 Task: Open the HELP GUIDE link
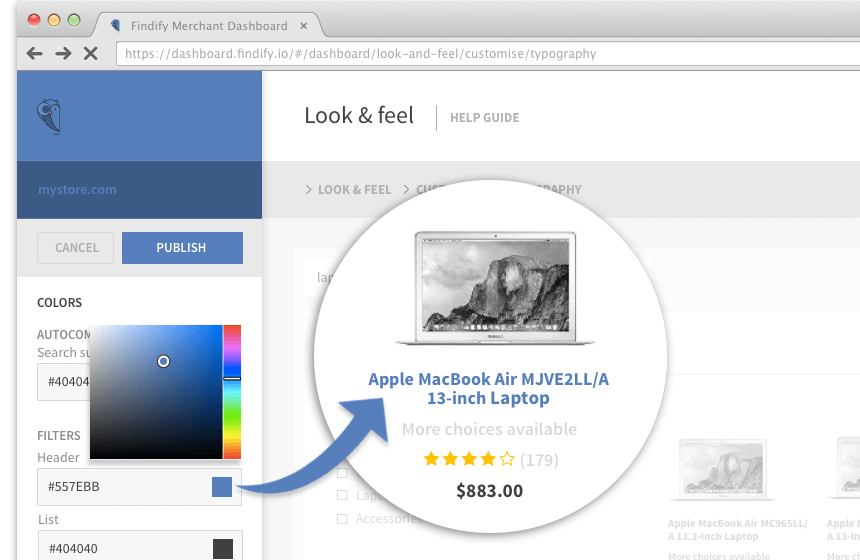tap(484, 118)
